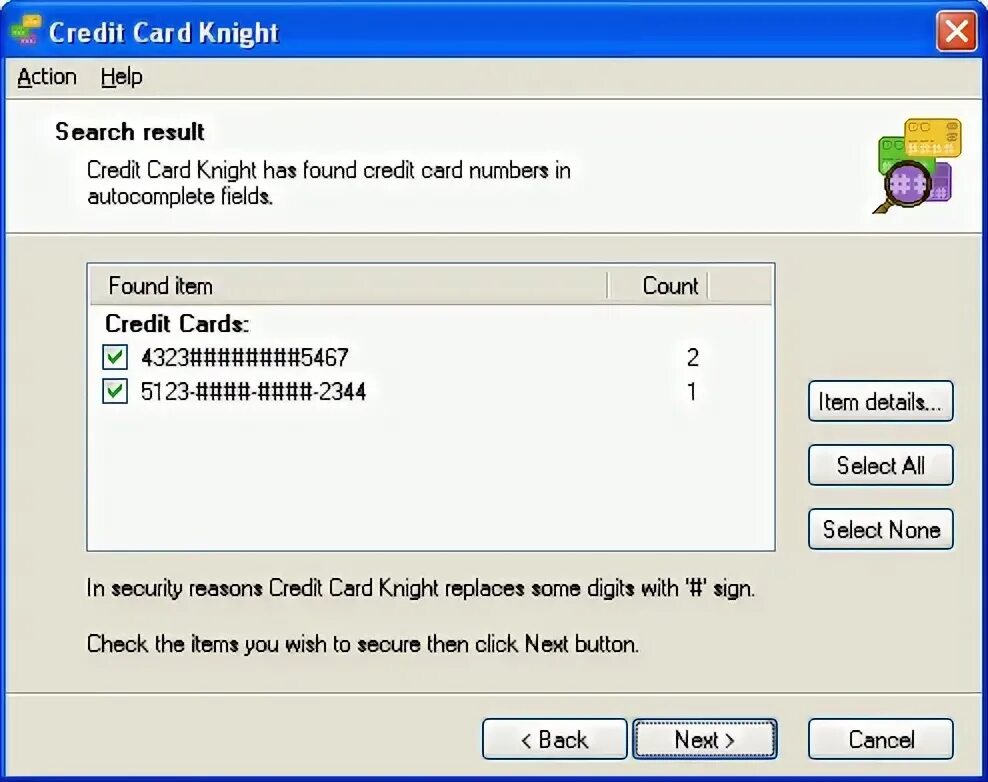Select the 4323########5467 list row text
Viewport: 988px width, 782px height.
[x=244, y=357]
